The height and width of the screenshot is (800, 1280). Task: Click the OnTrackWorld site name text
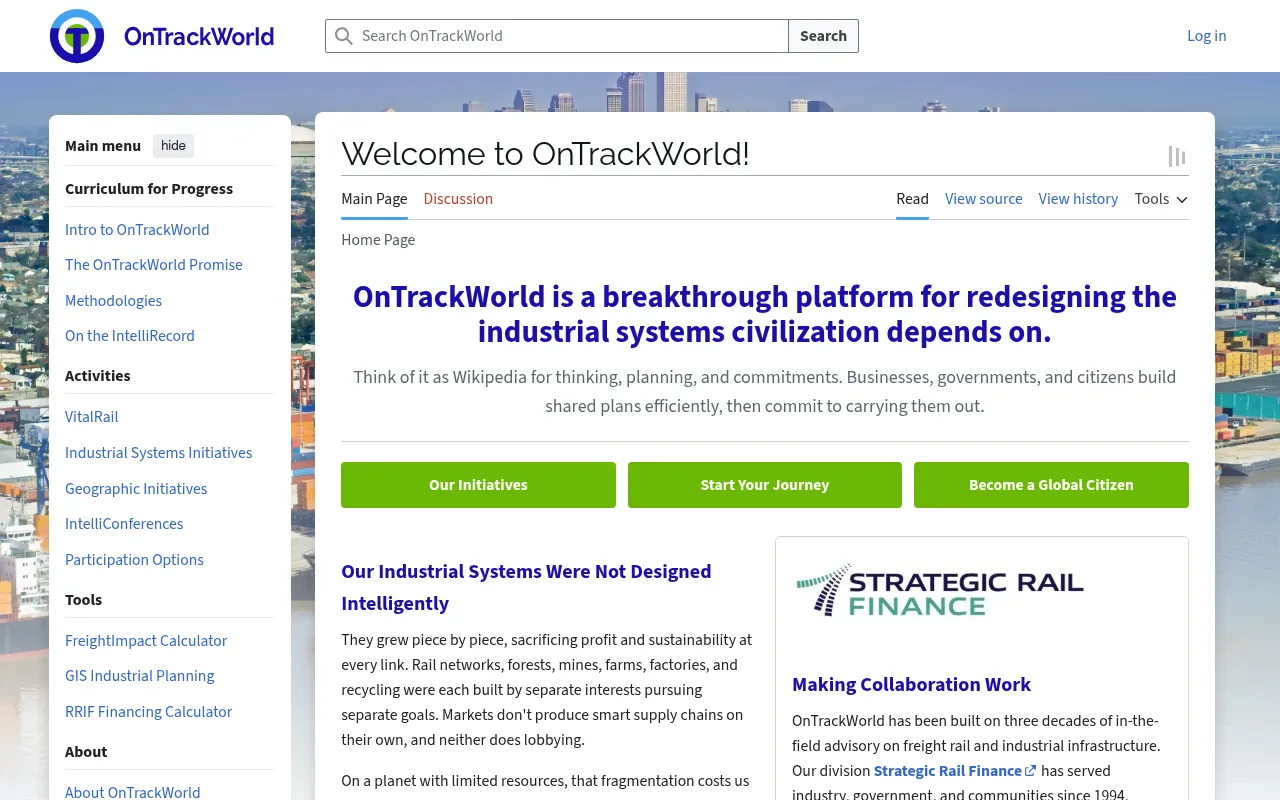point(199,36)
